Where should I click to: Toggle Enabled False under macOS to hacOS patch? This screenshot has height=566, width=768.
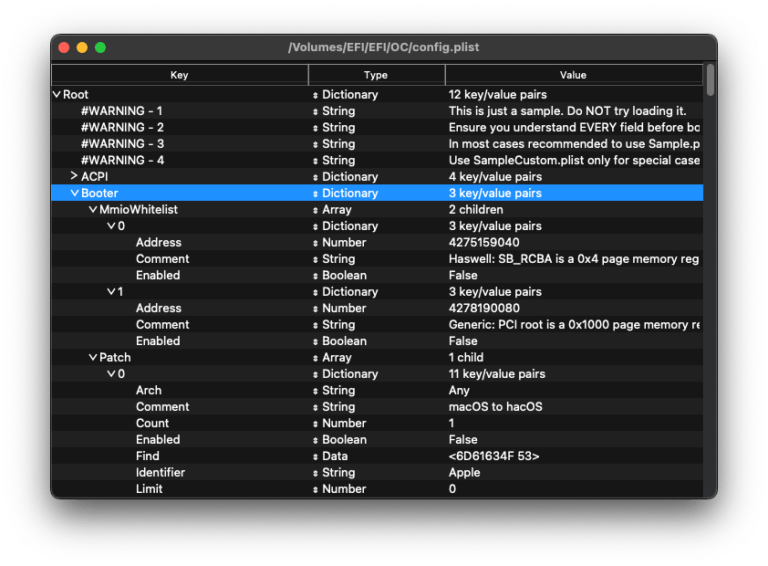pos(463,440)
